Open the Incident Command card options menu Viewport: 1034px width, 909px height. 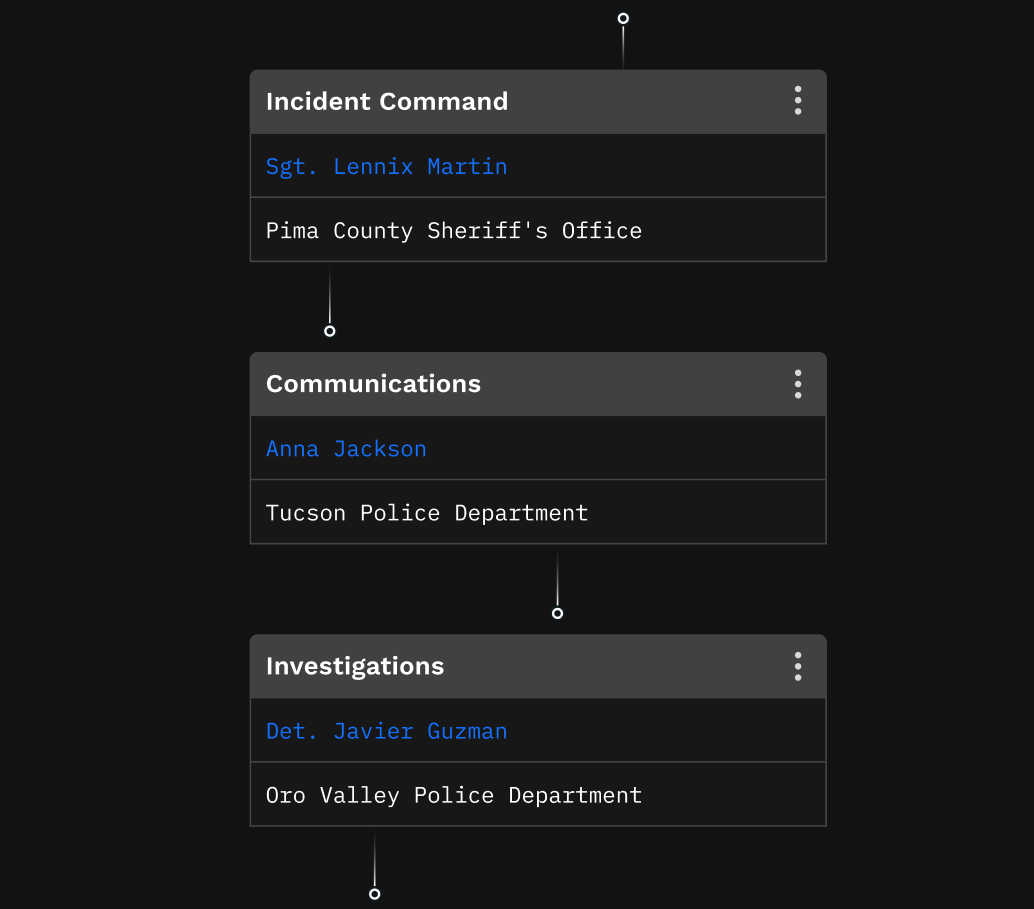[798, 101]
